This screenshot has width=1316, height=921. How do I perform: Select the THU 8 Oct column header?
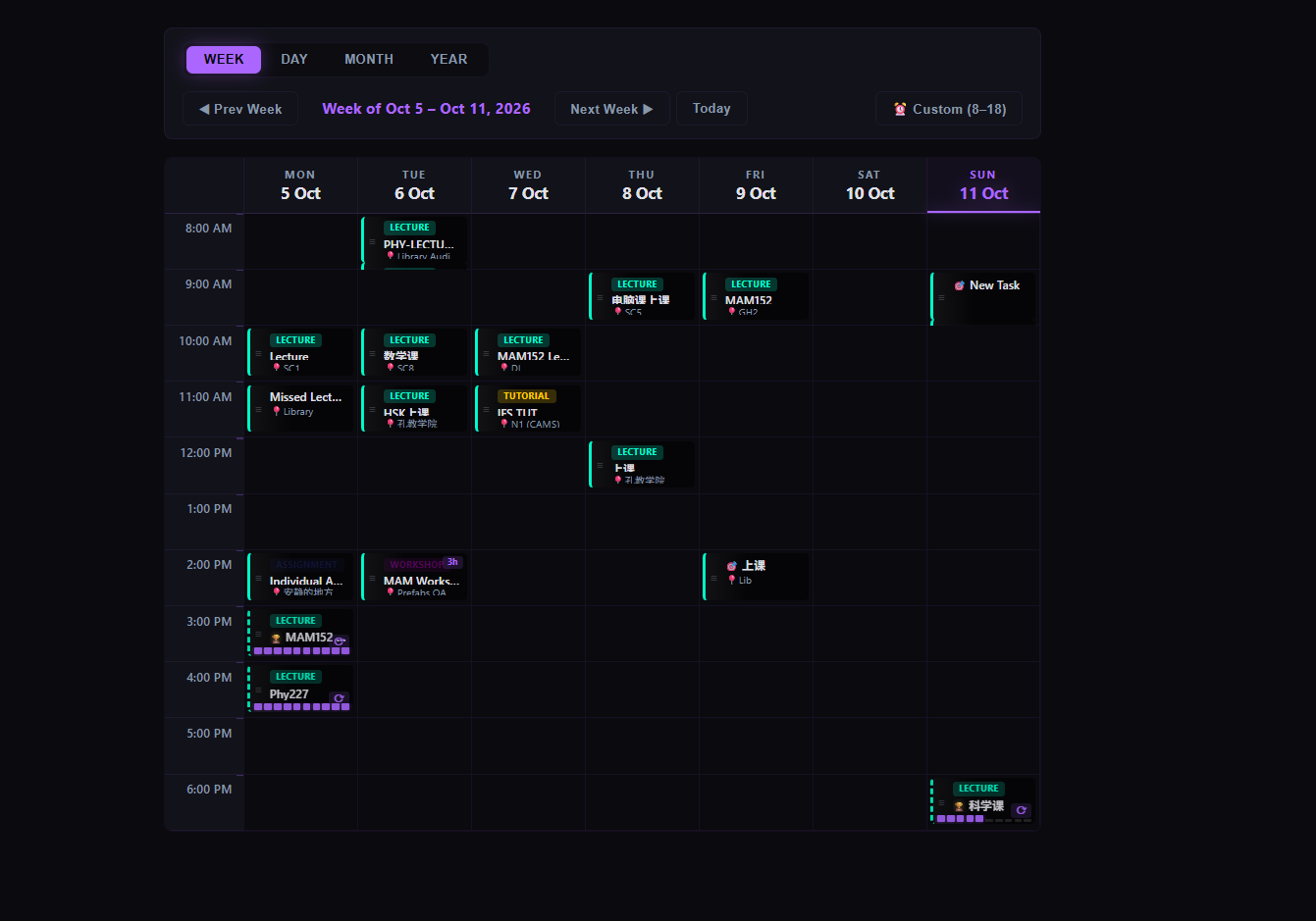(x=642, y=184)
